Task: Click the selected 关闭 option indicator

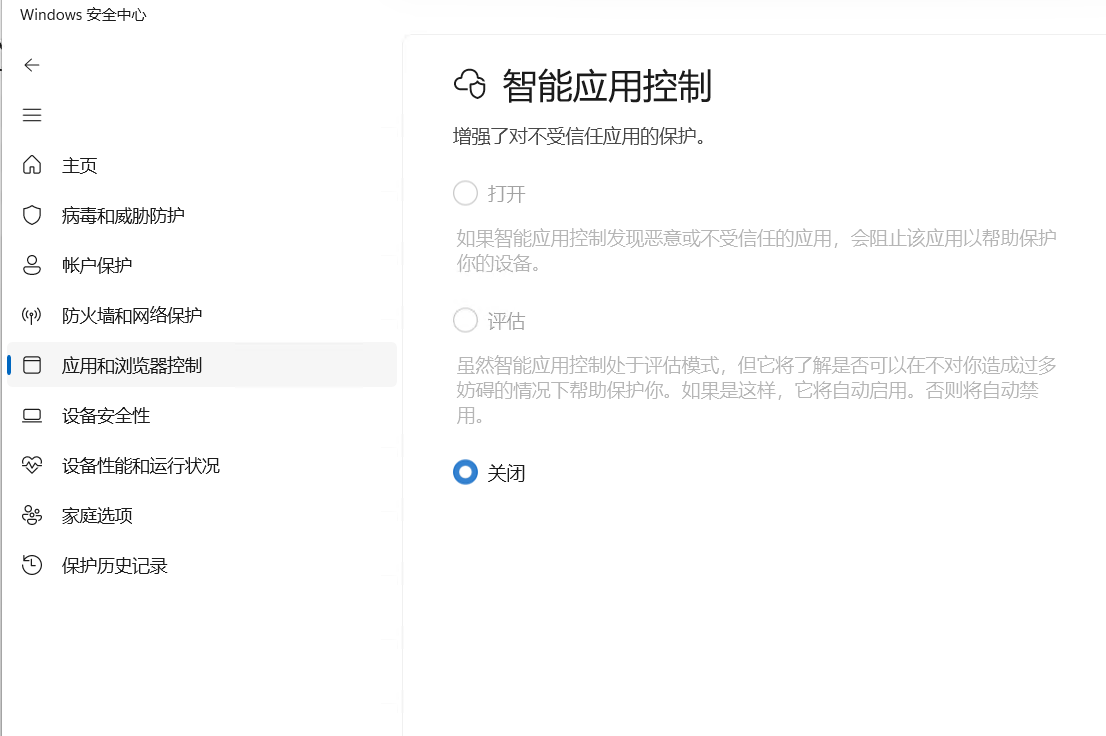Action: click(465, 472)
